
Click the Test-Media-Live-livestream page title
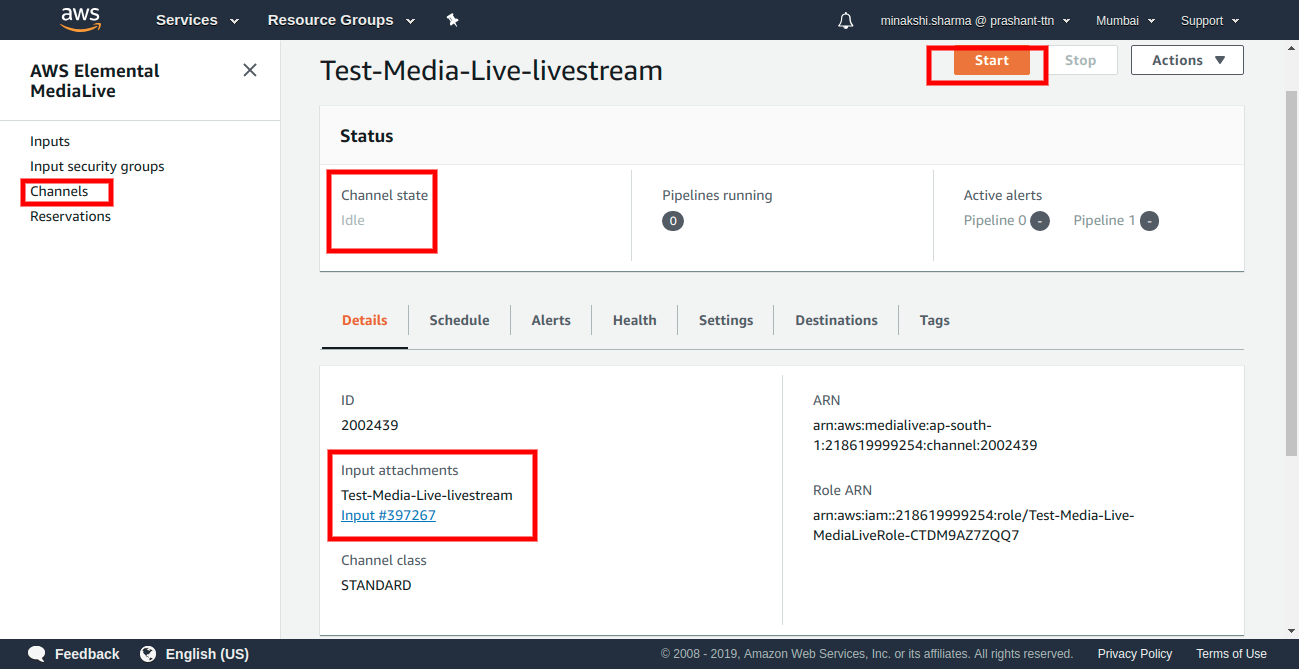coord(491,70)
